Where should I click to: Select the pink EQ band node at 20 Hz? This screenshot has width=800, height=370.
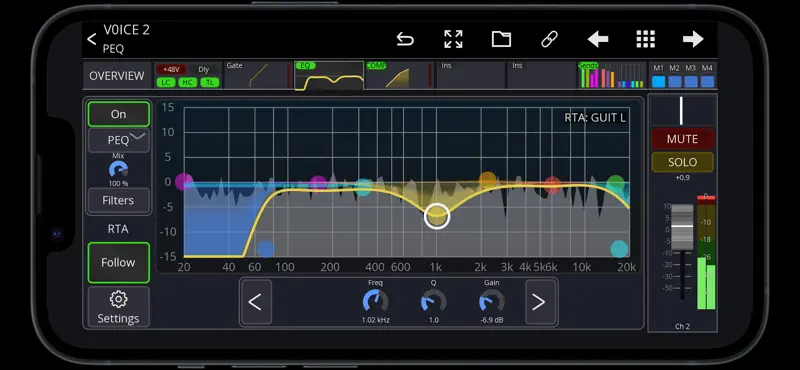pyautogui.click(x=184, y=182)
